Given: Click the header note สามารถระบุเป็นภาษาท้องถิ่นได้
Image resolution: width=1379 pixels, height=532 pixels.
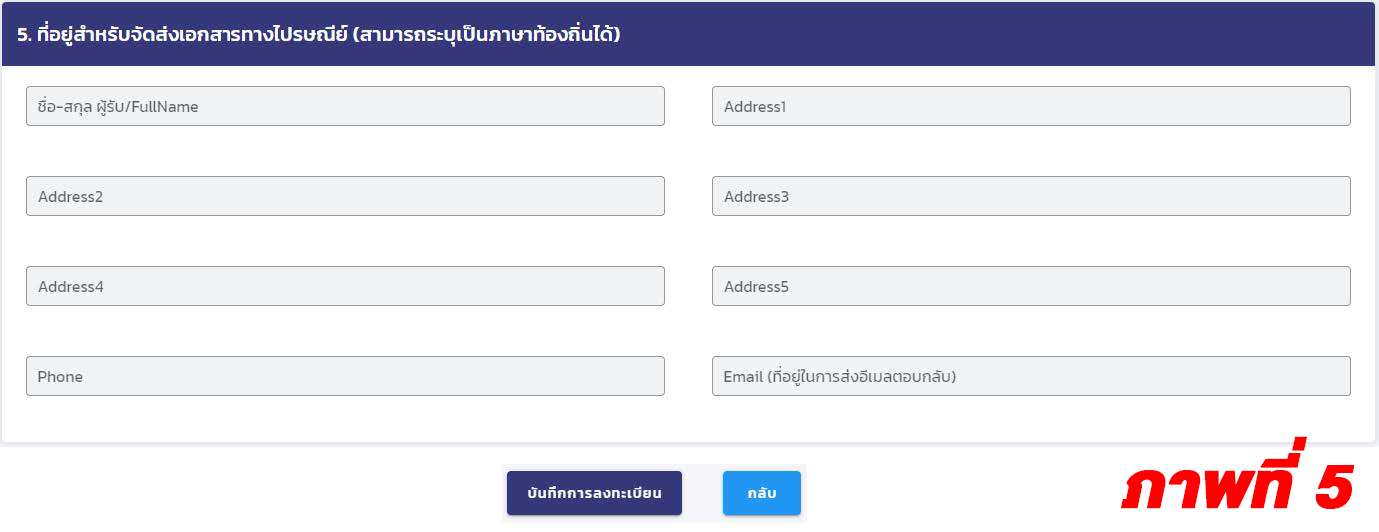Looking at the screenshot, I should click(486, 34).
